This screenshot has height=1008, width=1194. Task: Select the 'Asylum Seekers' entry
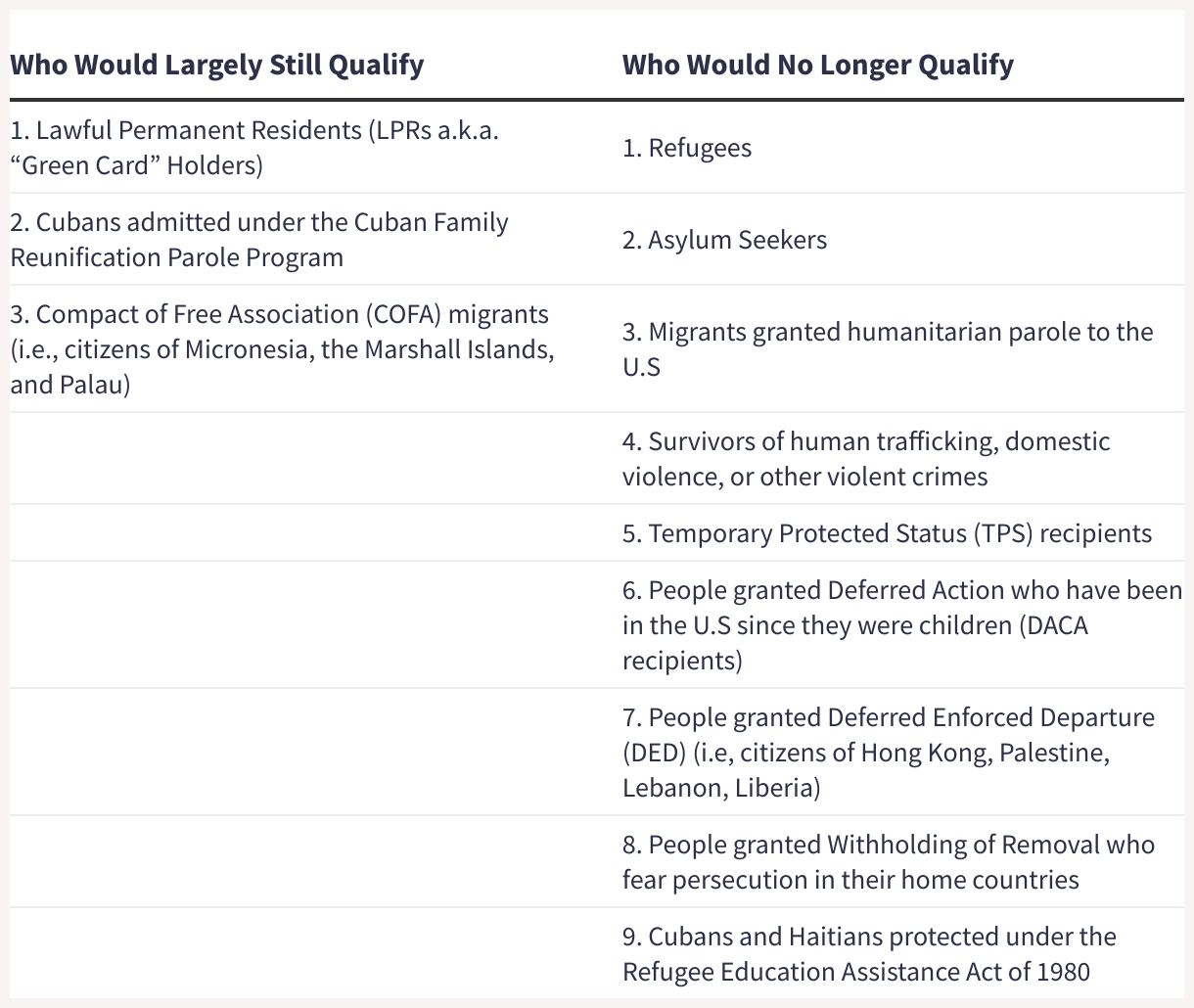(724, 240)
